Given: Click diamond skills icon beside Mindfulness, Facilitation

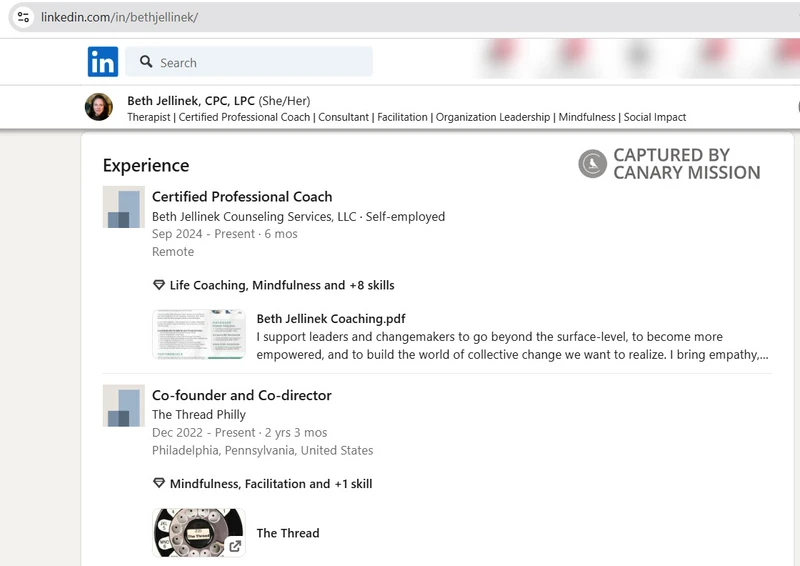Looking at the screenshot, I should (158, 484).
